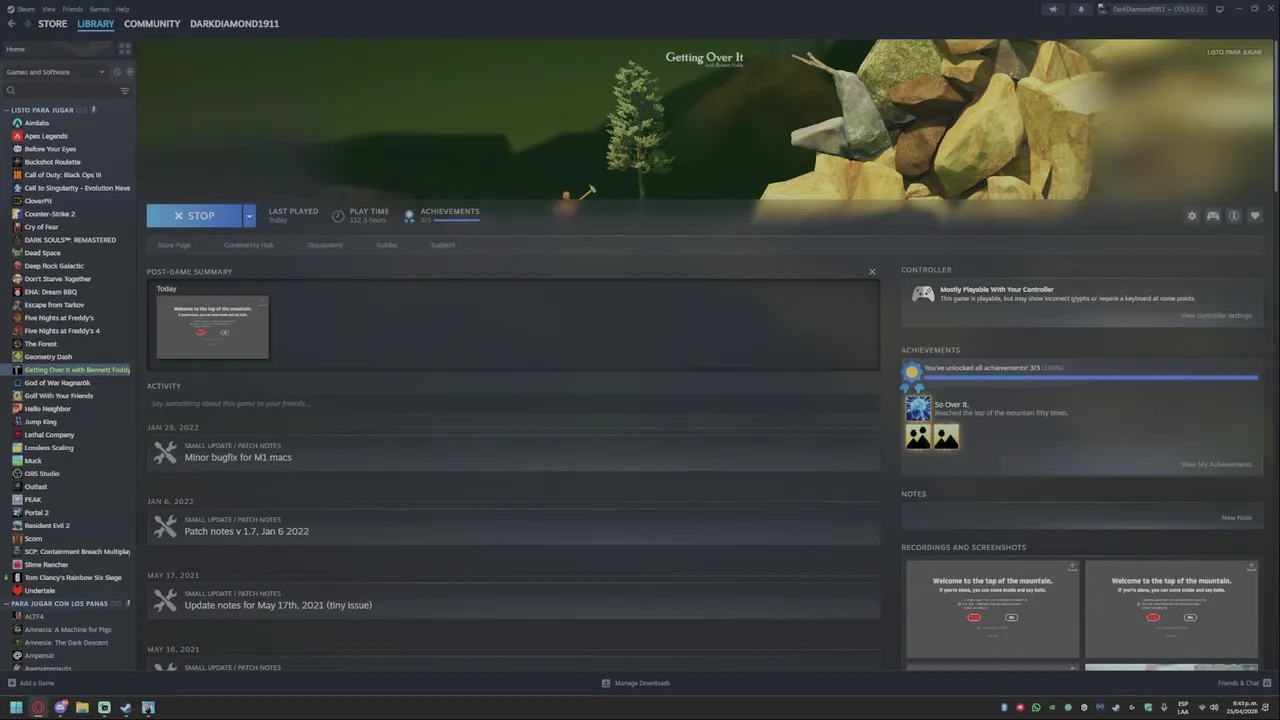Create a New Note
The height and width of the screenshot is (720, 1280).
[1236, 518]
